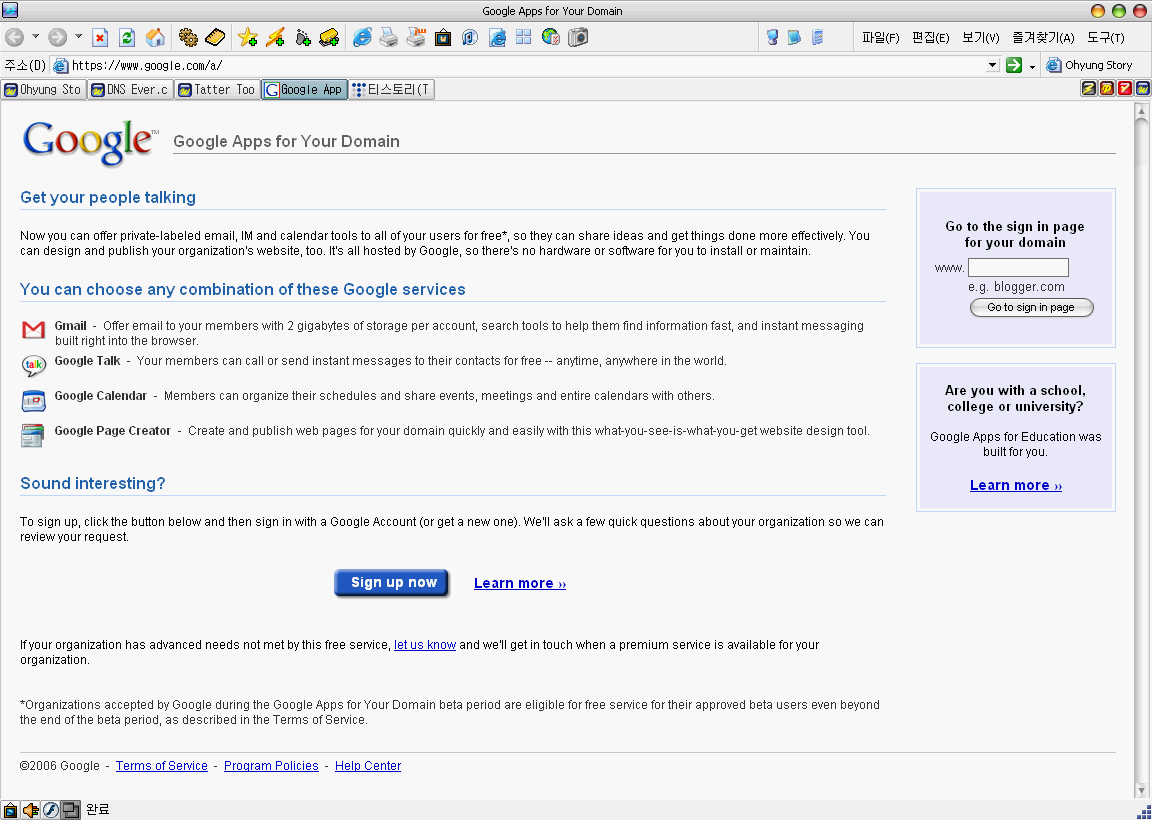Click the page scrollbar down arrow

click(x=1142, y=791)
